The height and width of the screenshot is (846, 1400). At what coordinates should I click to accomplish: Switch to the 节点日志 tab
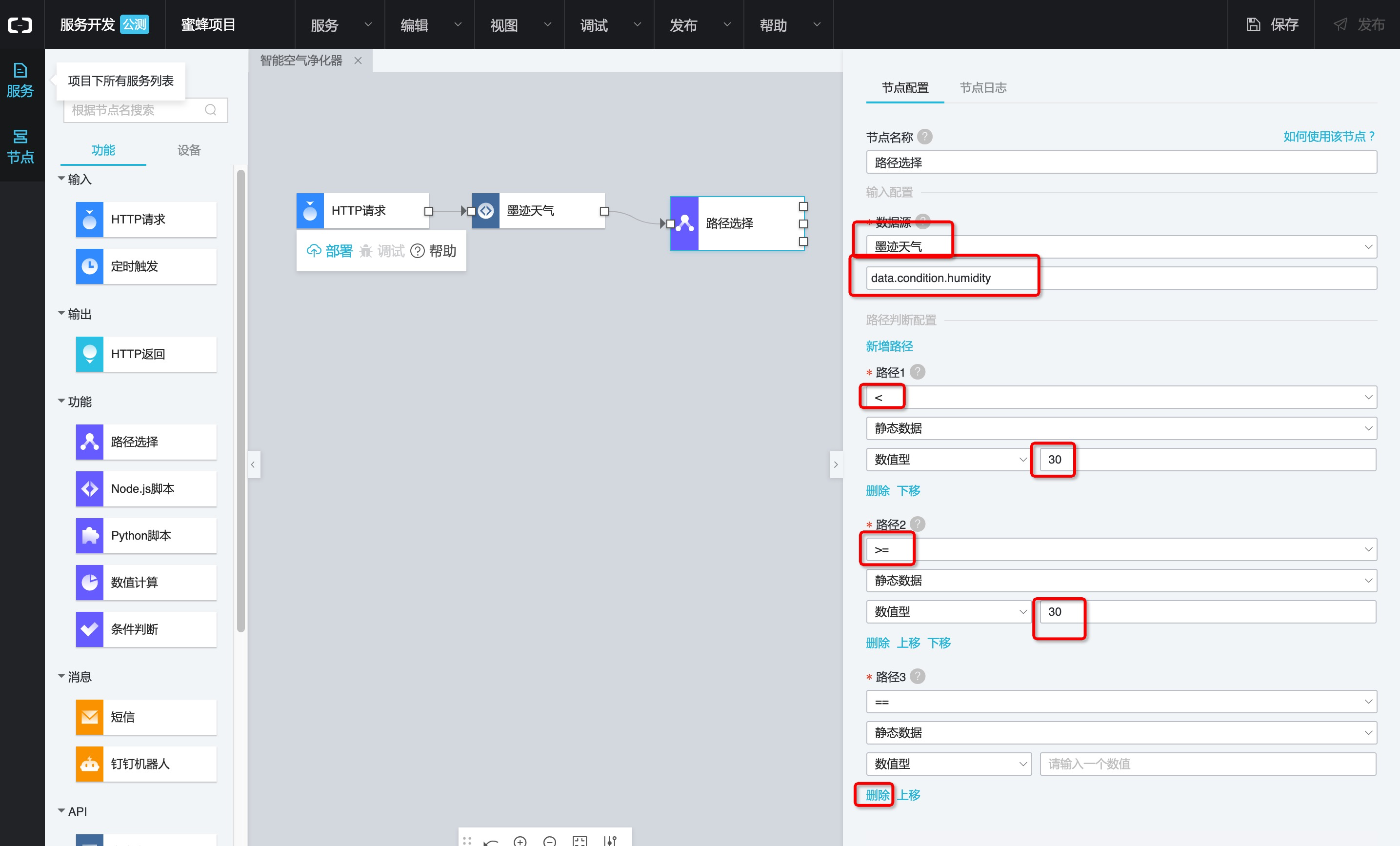click(x=983, y=87)
